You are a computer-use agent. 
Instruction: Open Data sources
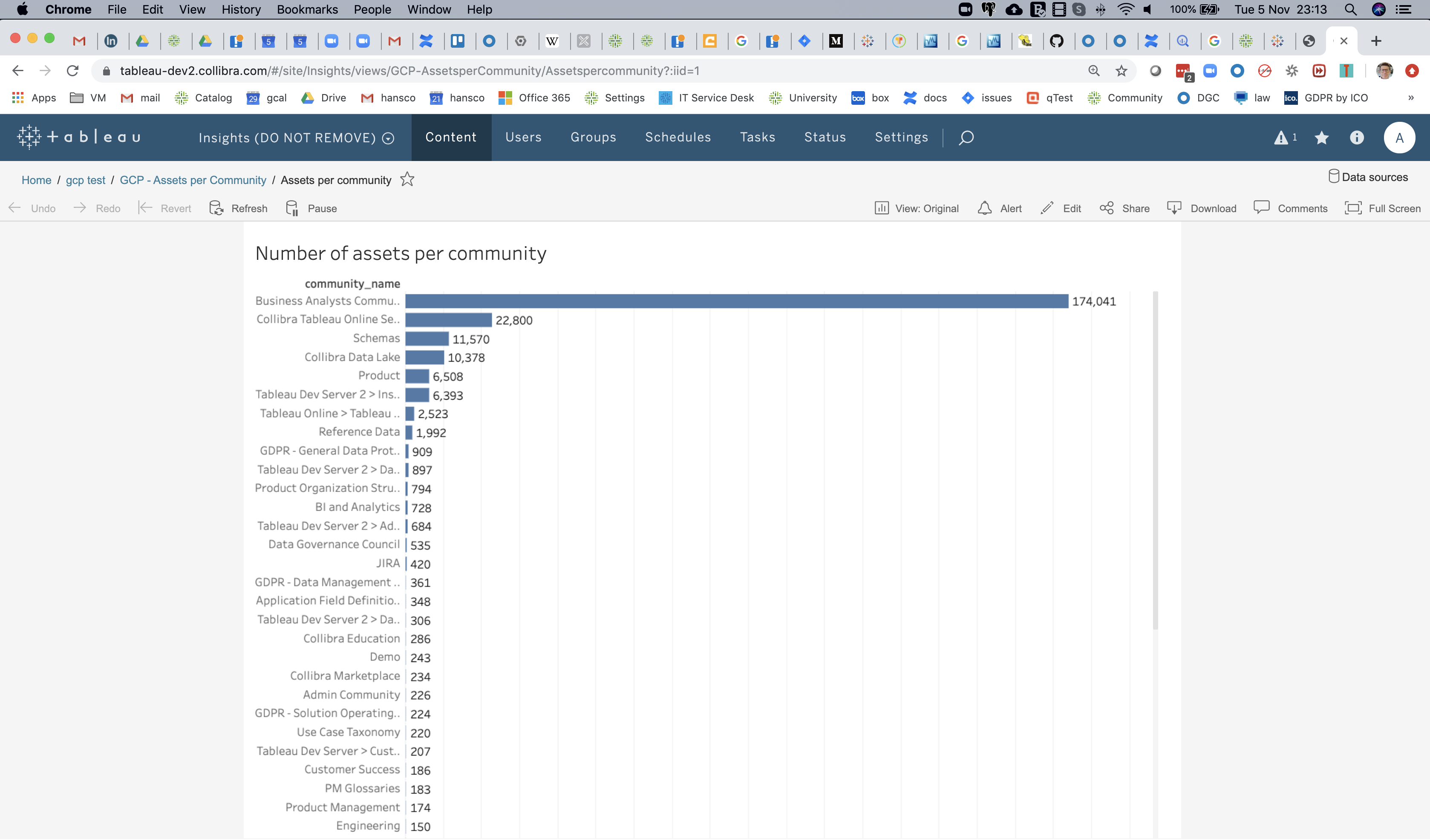point(1368,177)
